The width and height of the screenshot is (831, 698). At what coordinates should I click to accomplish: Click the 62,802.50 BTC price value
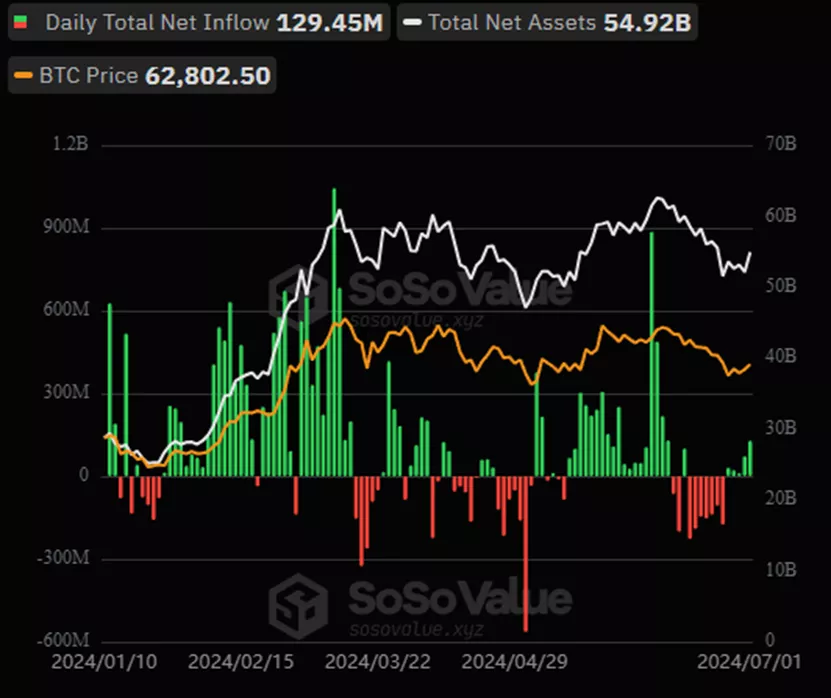[x=208, y=76]
